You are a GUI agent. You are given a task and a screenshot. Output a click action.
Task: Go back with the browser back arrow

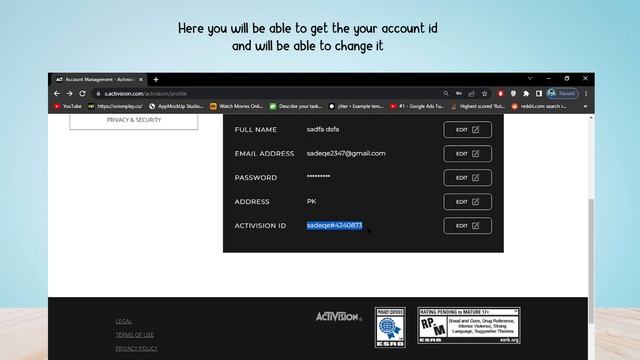57,93
